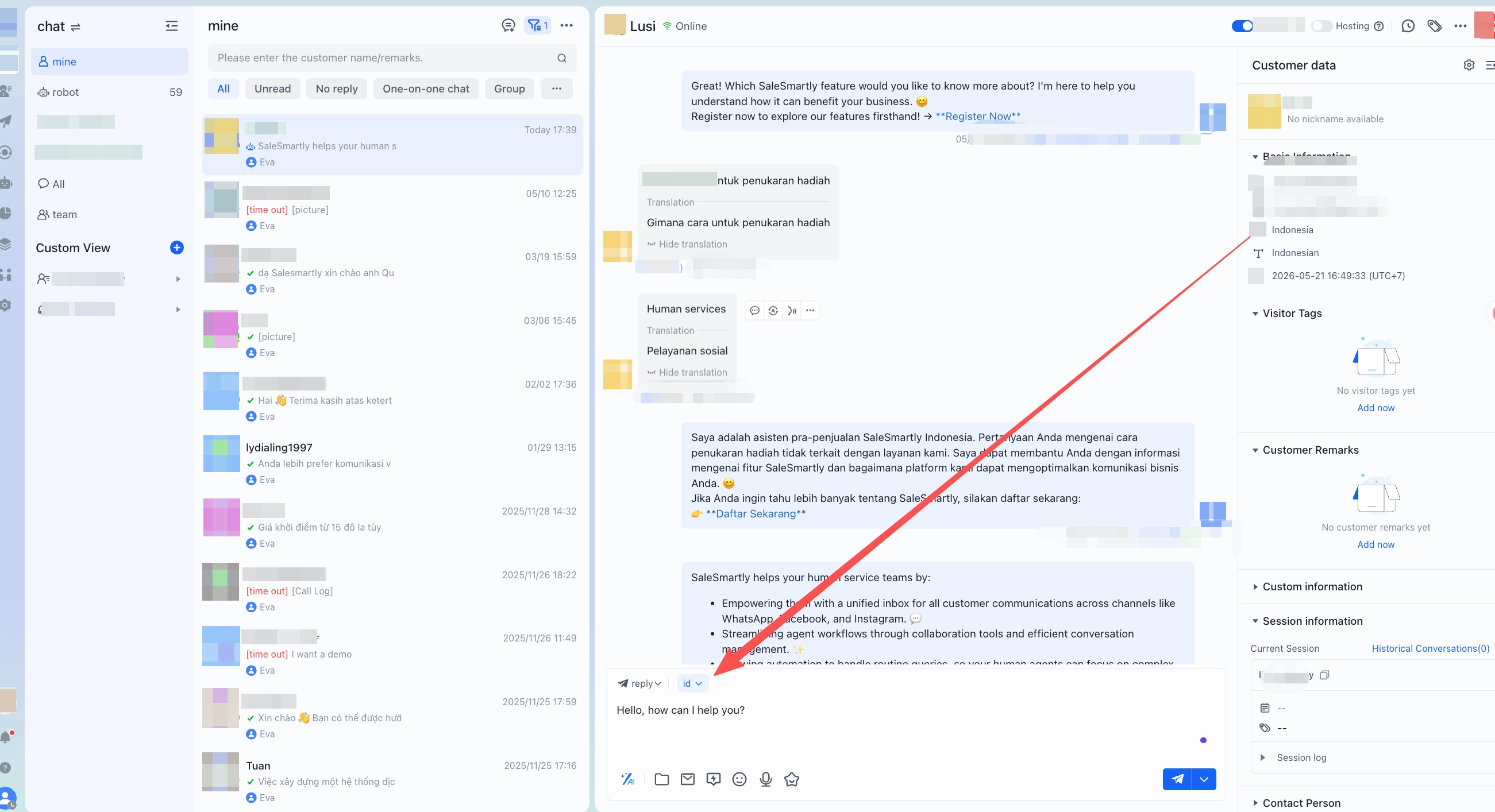This screenshot has width=1495, height=812.
Task: Open the conversation filter icon with badge 1
Action: tap(537, 25)
